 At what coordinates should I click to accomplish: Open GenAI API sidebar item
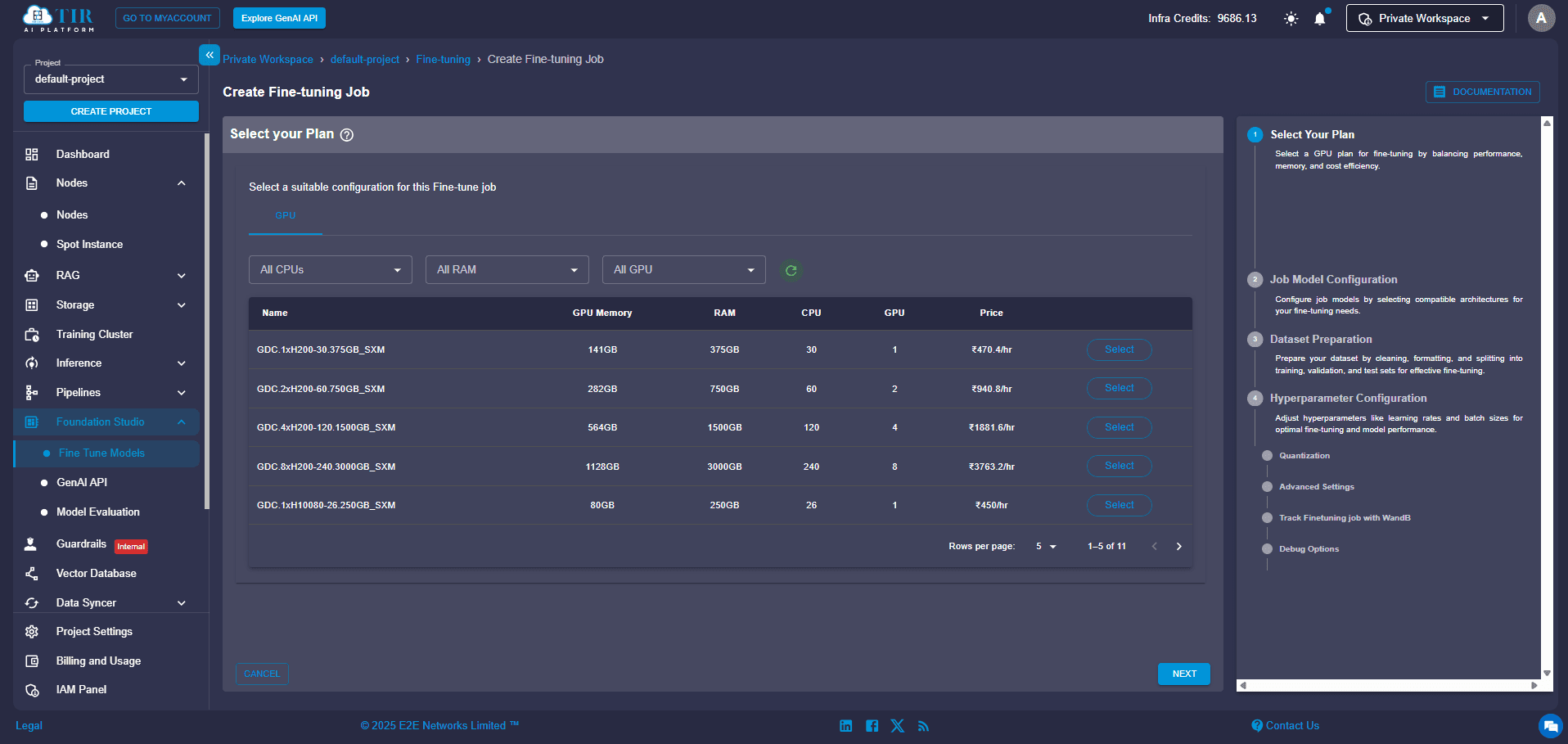click(x=82, y=483)
